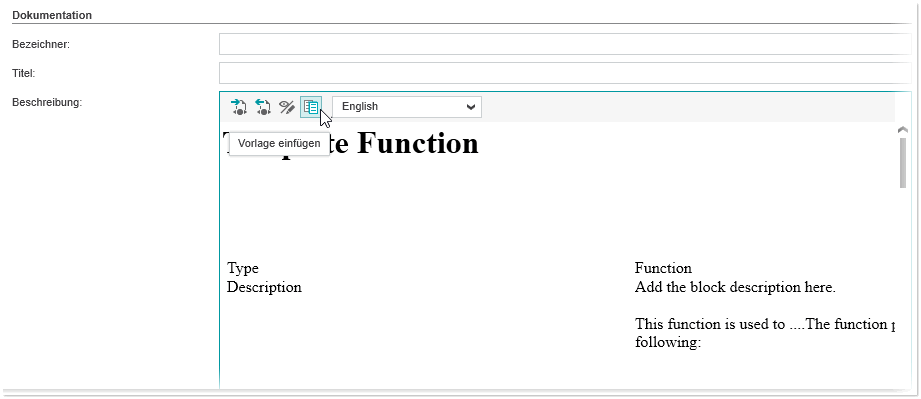Click the "following:" text line

[668, 342]
